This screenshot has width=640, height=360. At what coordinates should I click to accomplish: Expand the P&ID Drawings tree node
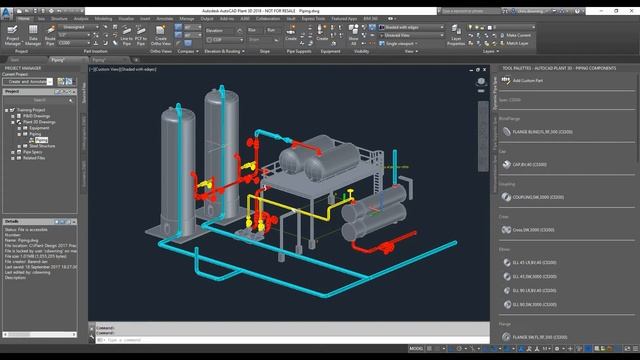point(13,116)
